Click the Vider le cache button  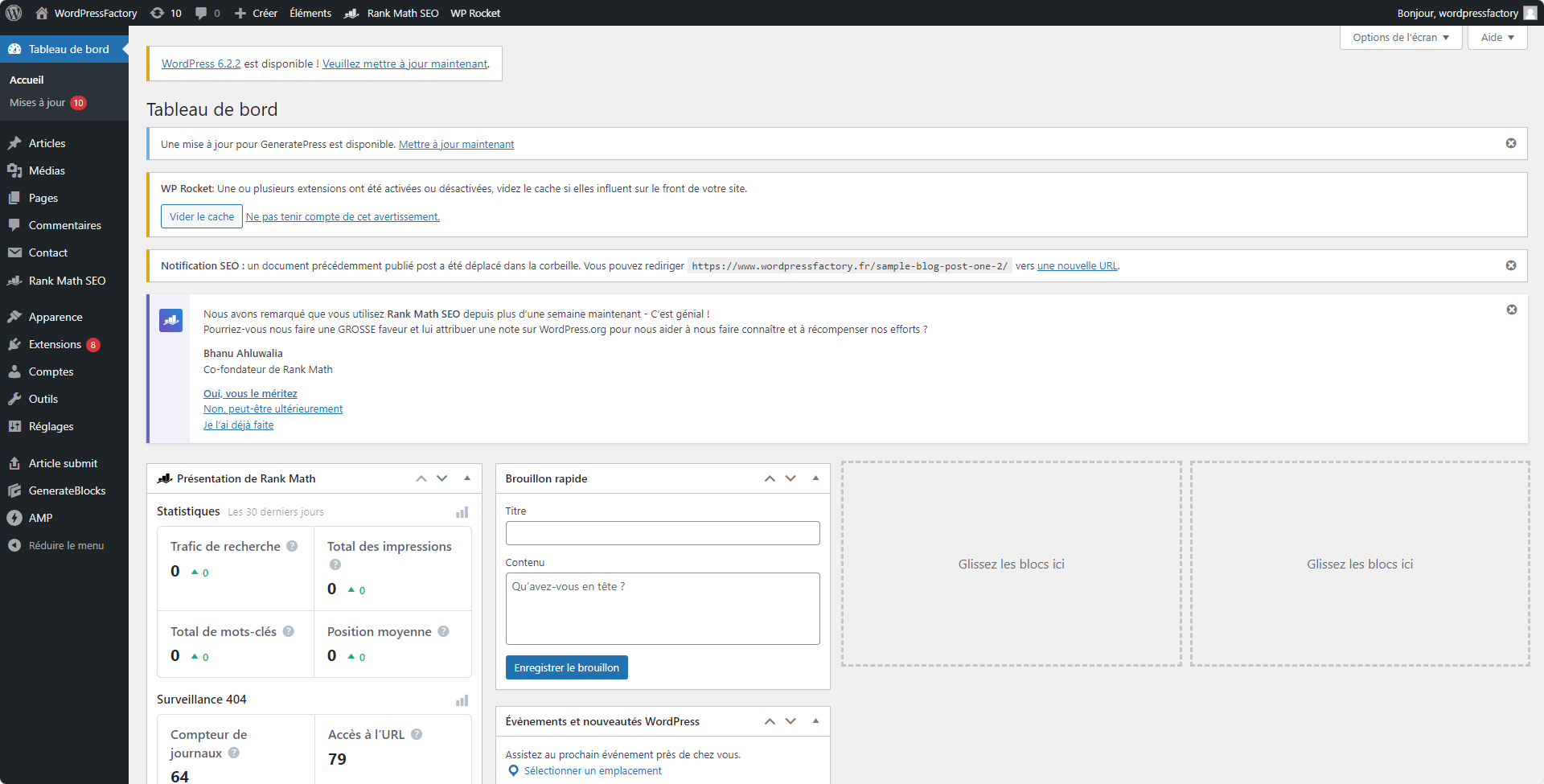[202, 216]
